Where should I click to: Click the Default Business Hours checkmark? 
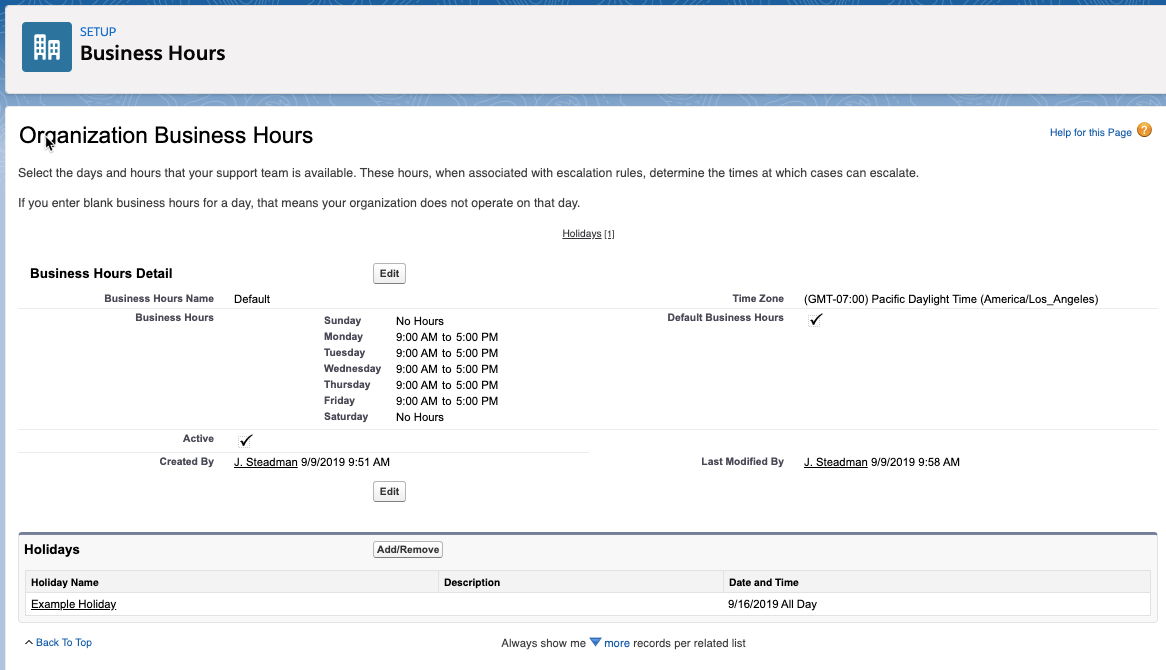pos(815,319)
